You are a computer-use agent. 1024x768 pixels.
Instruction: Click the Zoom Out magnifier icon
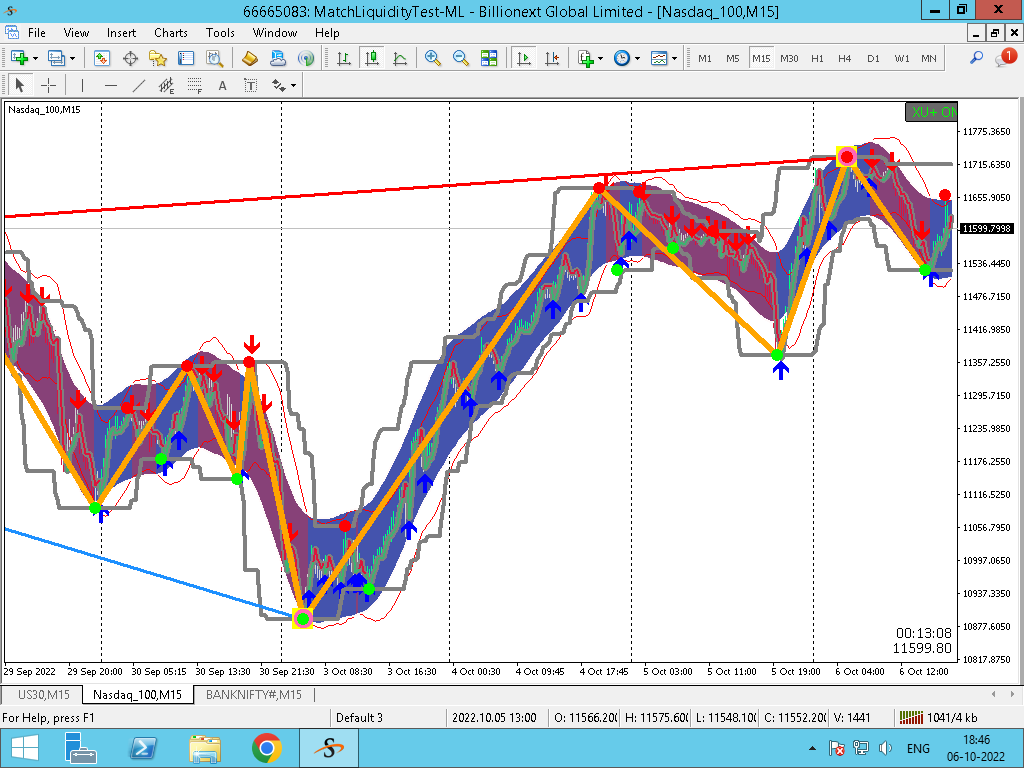click(x=461, y=58)
